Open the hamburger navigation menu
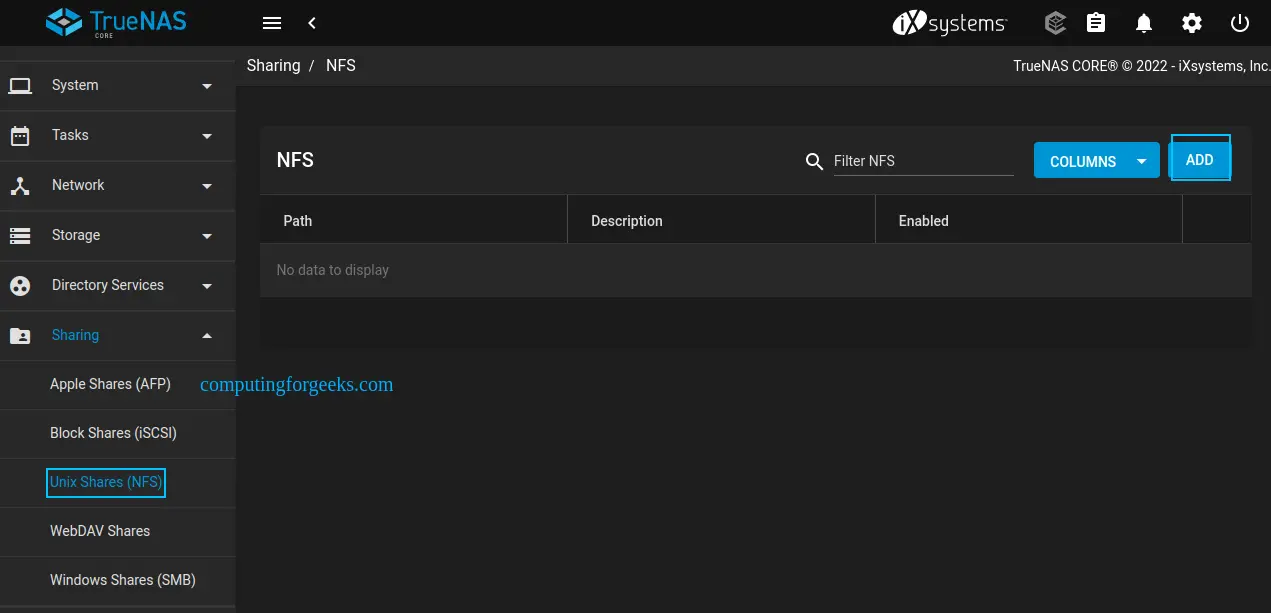This screenshot has height=613, width=1271. pyautogui.click(x=271, y=23)
